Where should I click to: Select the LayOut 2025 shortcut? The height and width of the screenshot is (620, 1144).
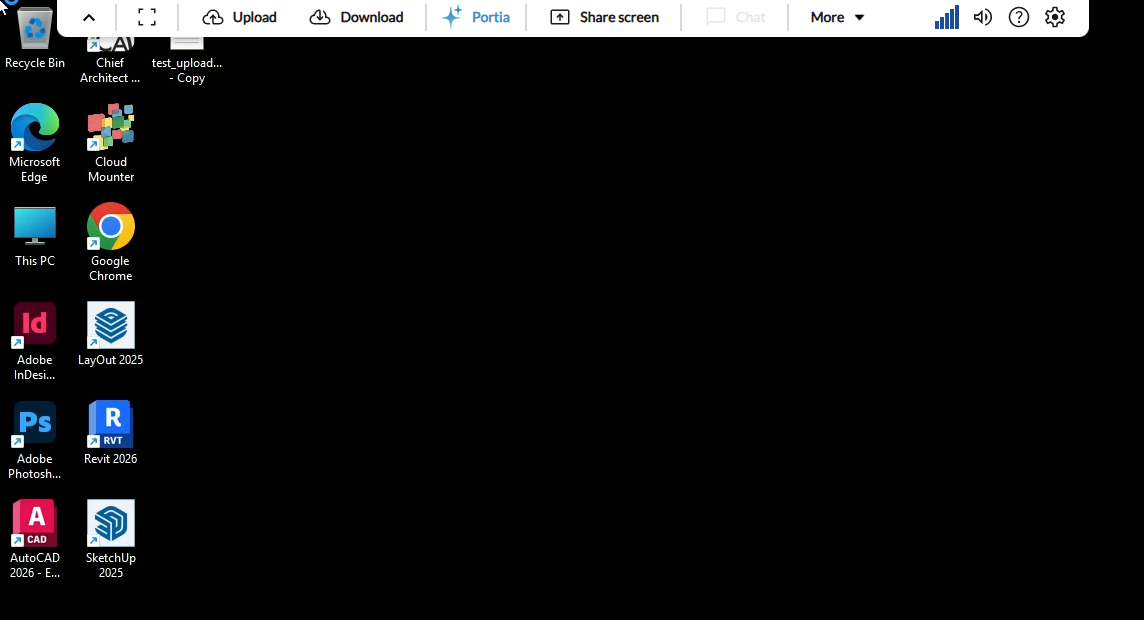click(111, 333)
